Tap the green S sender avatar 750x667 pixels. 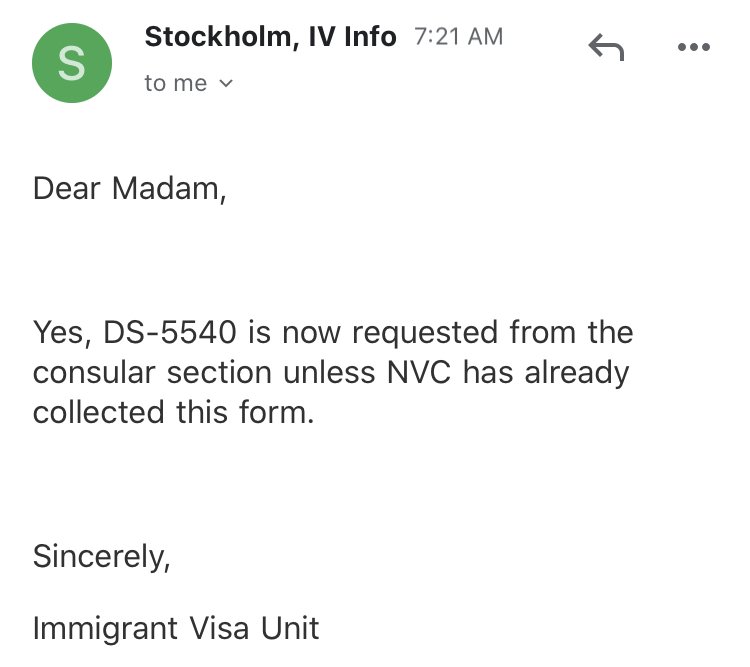pos(72,64)
